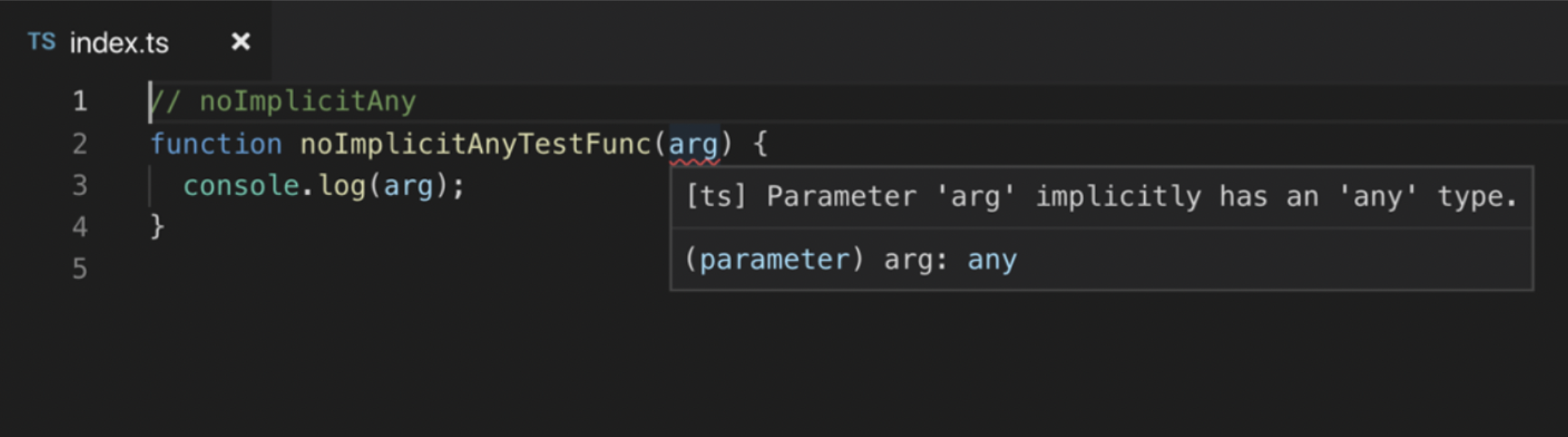This screenshot has height=437, width=1568.
Task: Click the noImplicitAnyTestFunc function name
Action: 475,144
